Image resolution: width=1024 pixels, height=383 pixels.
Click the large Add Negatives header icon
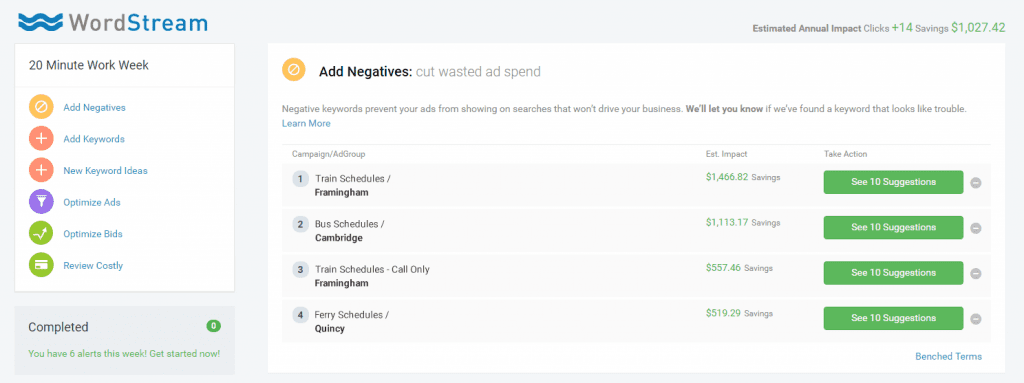293,70
